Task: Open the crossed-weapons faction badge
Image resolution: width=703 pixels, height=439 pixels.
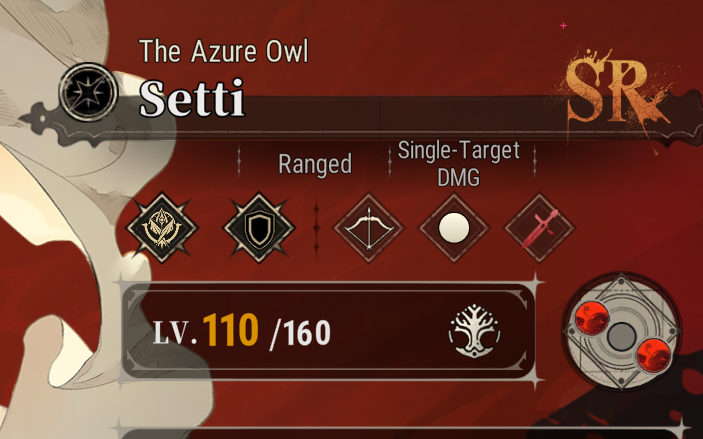Action: (x=162, y=227)
